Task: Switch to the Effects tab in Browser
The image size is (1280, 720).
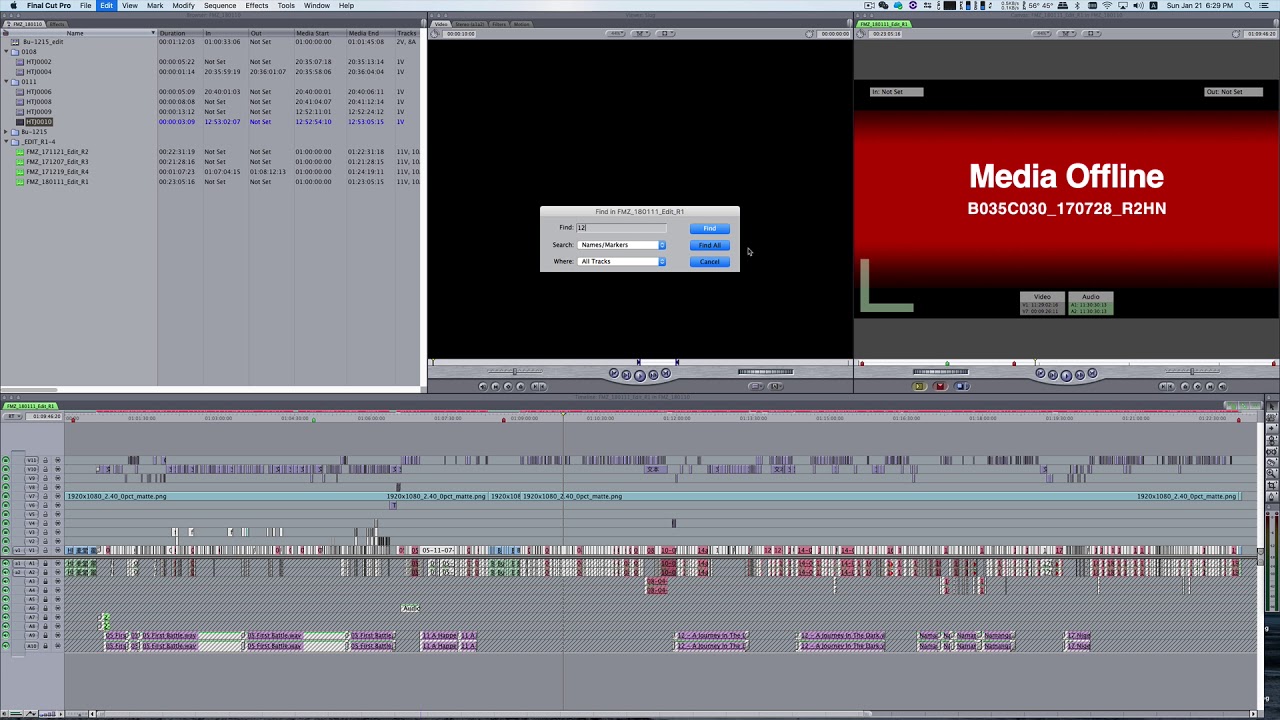Action: click(57, 24)
